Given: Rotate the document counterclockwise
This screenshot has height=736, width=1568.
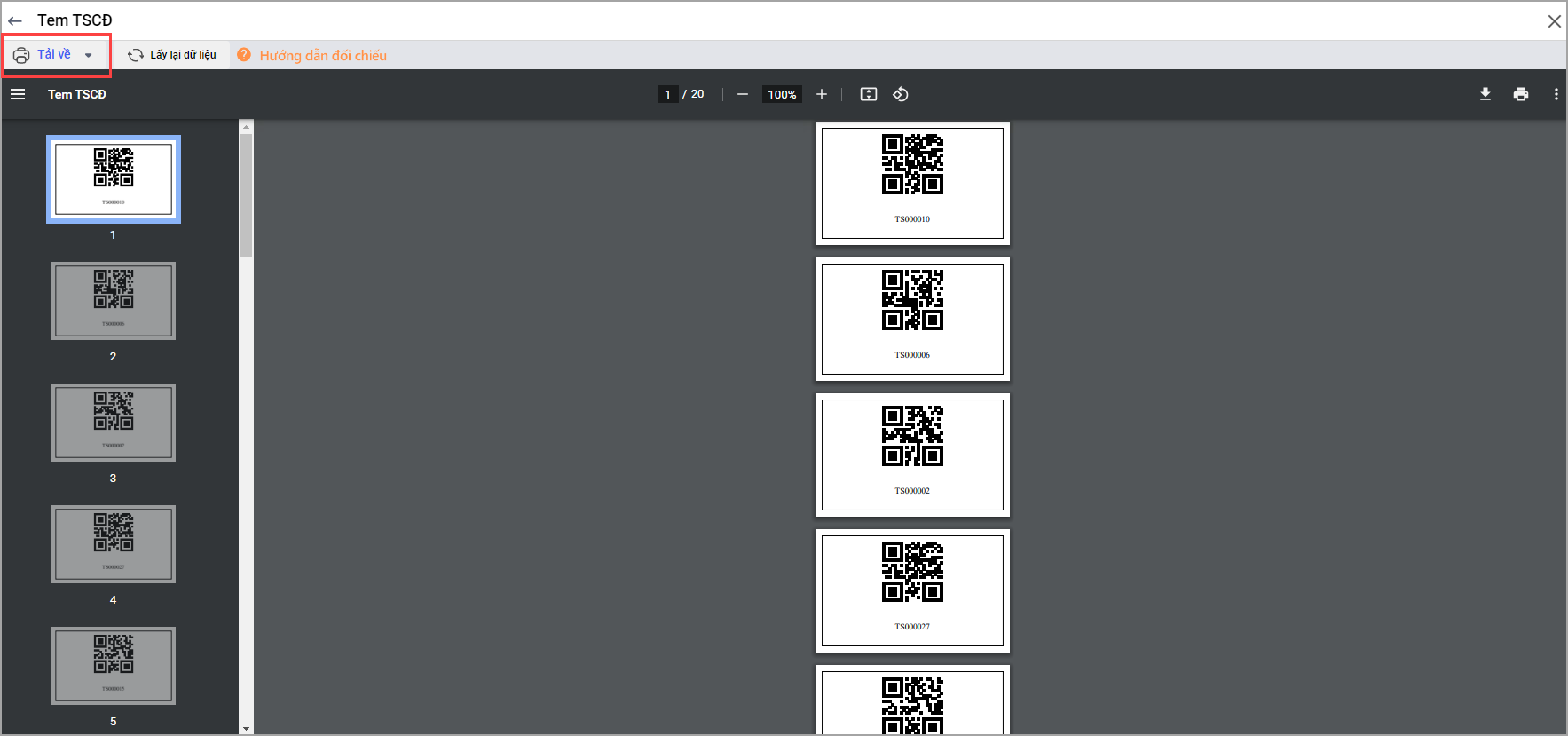Looking at the screenshot, I should (901, 94).
